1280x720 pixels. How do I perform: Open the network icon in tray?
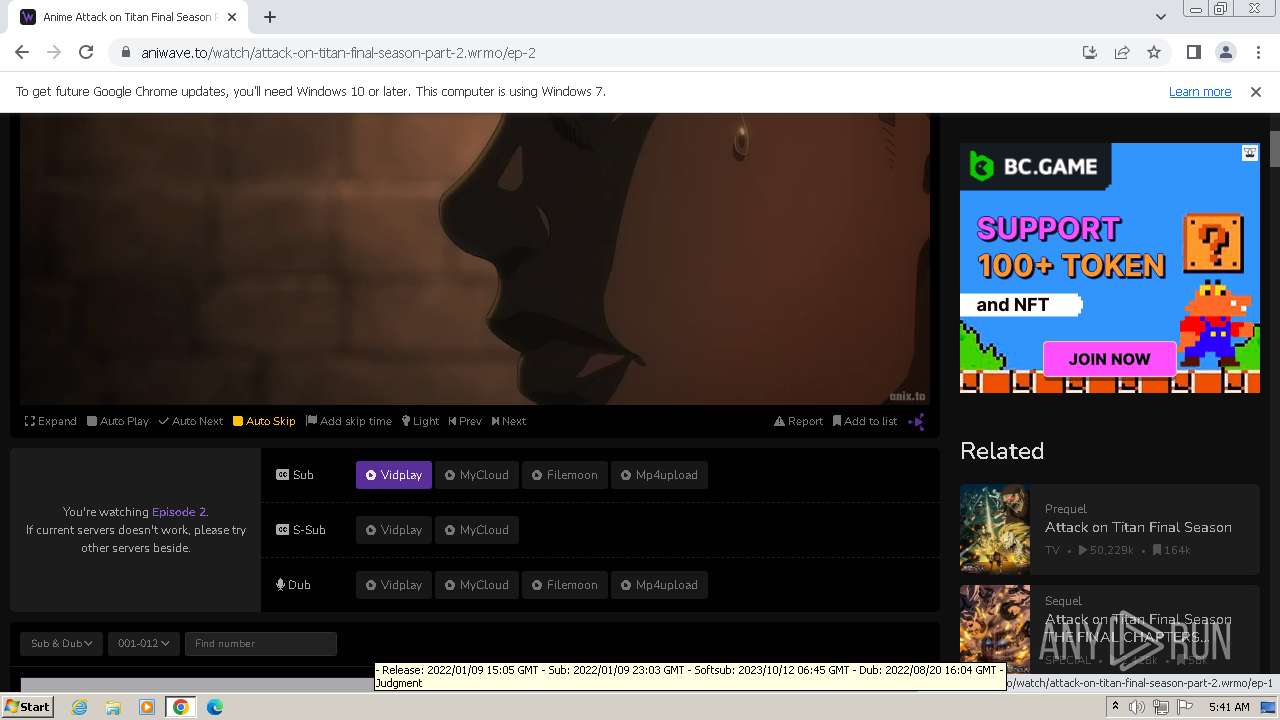click(1161, 707)
